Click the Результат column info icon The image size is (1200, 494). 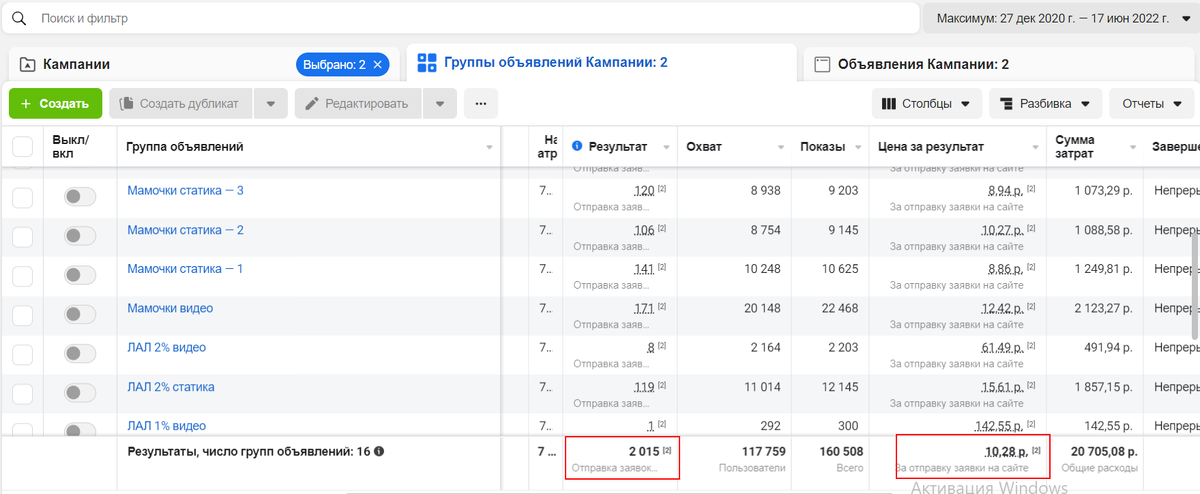577,147
